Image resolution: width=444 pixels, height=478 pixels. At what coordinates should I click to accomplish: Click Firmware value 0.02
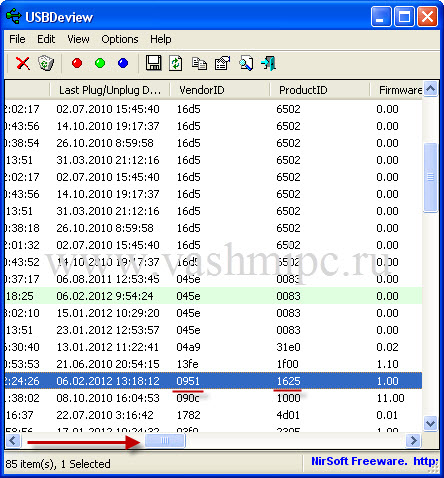tap(387, 347)
